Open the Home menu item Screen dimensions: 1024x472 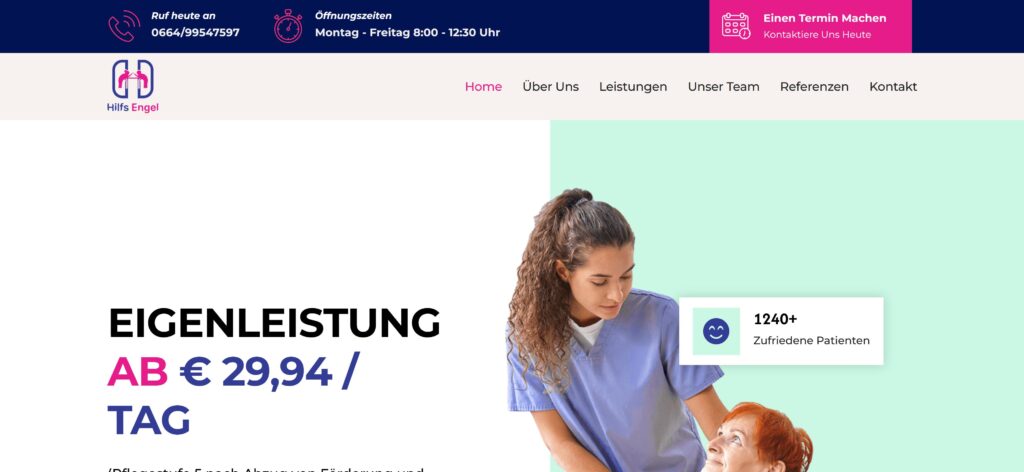pyautogui.click(x=483, y=87)
